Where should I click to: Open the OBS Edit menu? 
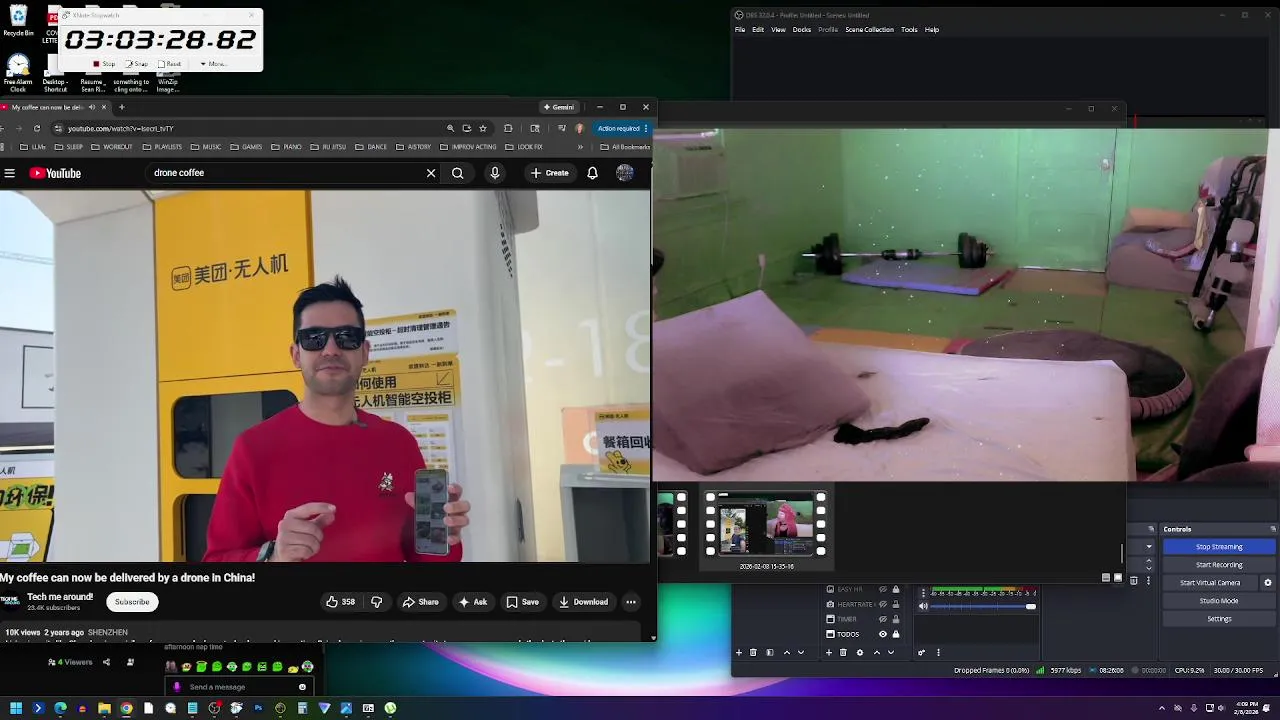(758, 30)
